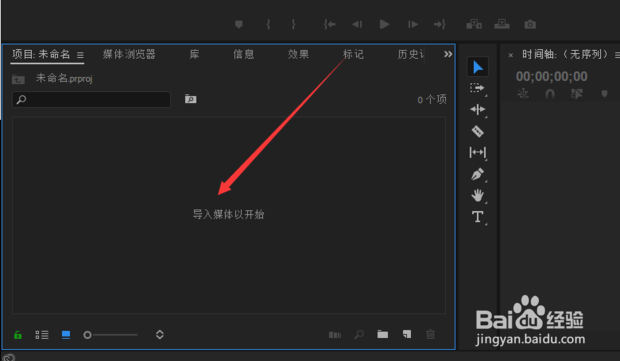
Task: Go to In point in monitor
Action: [x=329, y=25]
